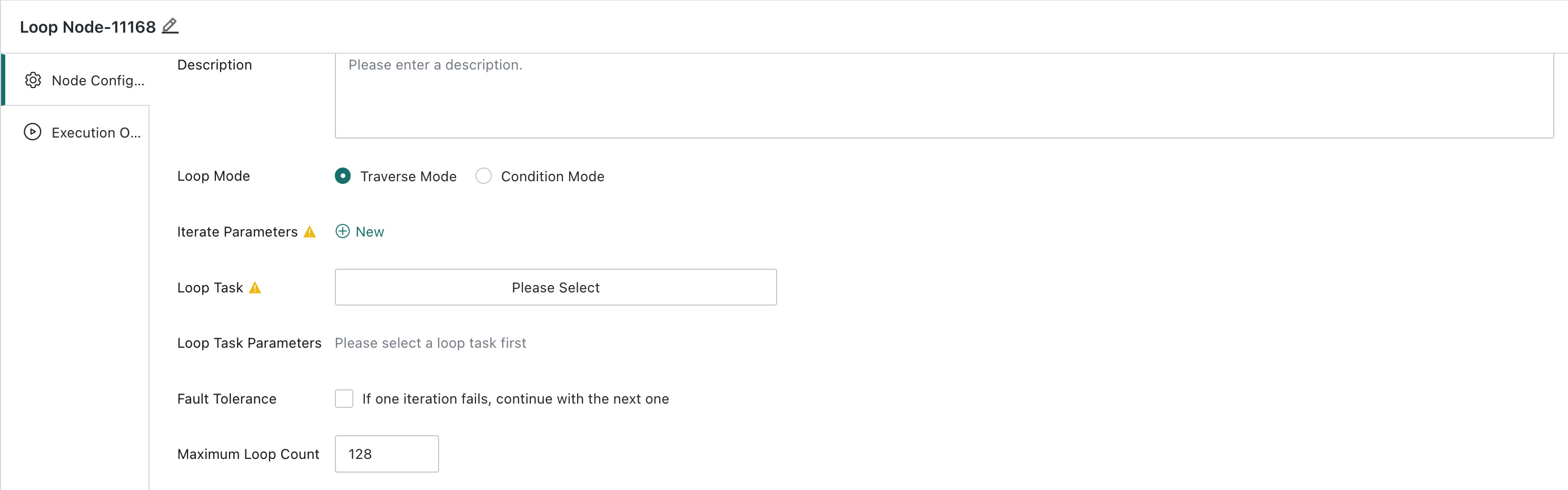Click the plus circle icon next to New

(x=343, y=232)
